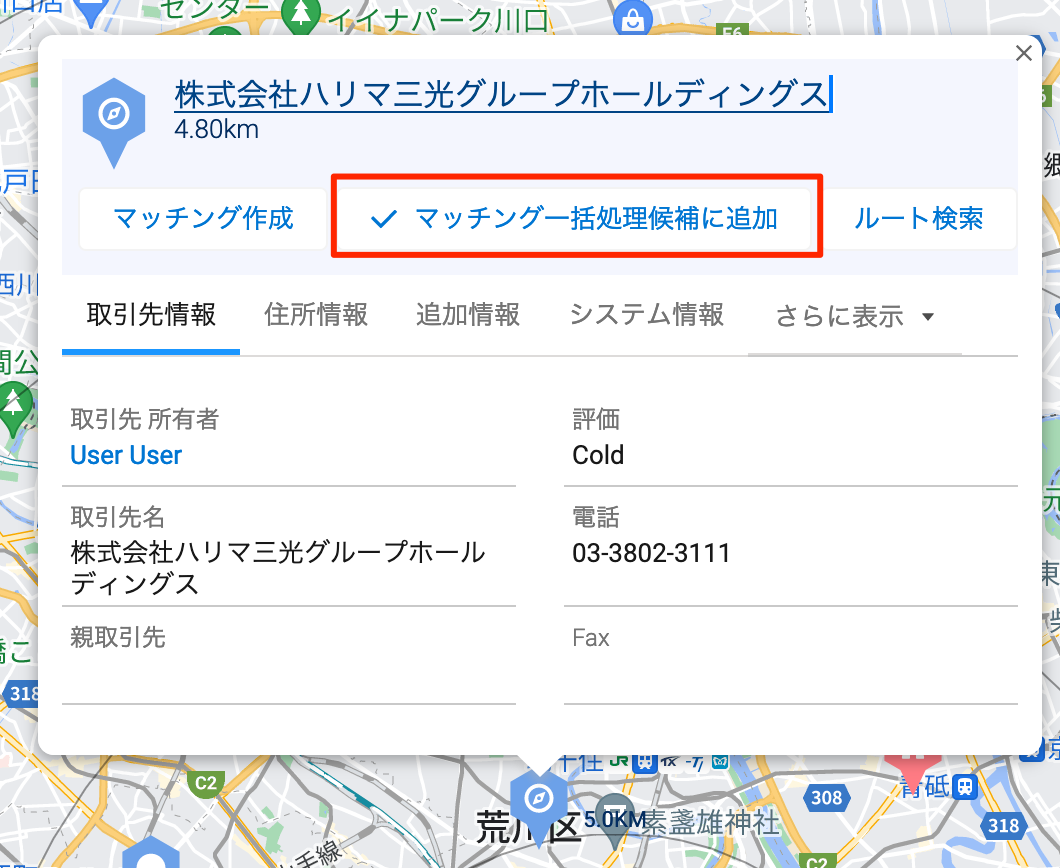Screen dimensions: 1060x868
Task: Click the 318 road badge at bottom right
Action: pos(1003,825)
